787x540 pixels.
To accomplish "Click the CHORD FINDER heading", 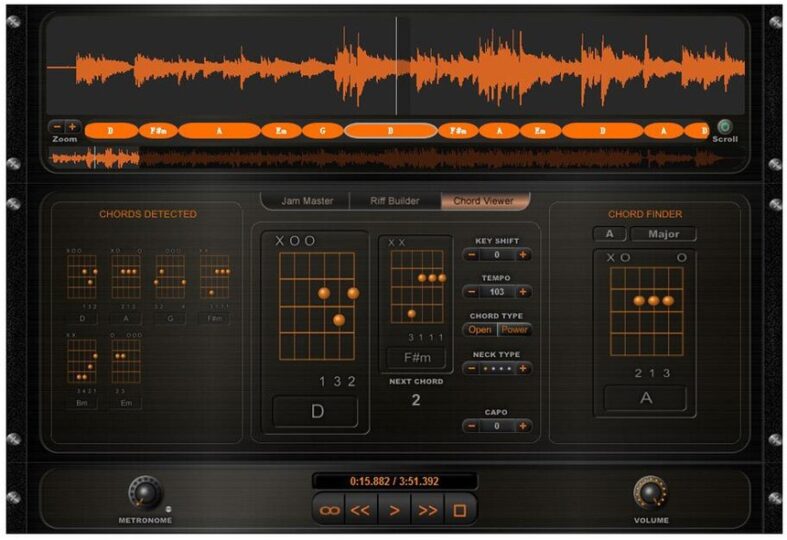I will pyautogui.click(x=645, y=214).
